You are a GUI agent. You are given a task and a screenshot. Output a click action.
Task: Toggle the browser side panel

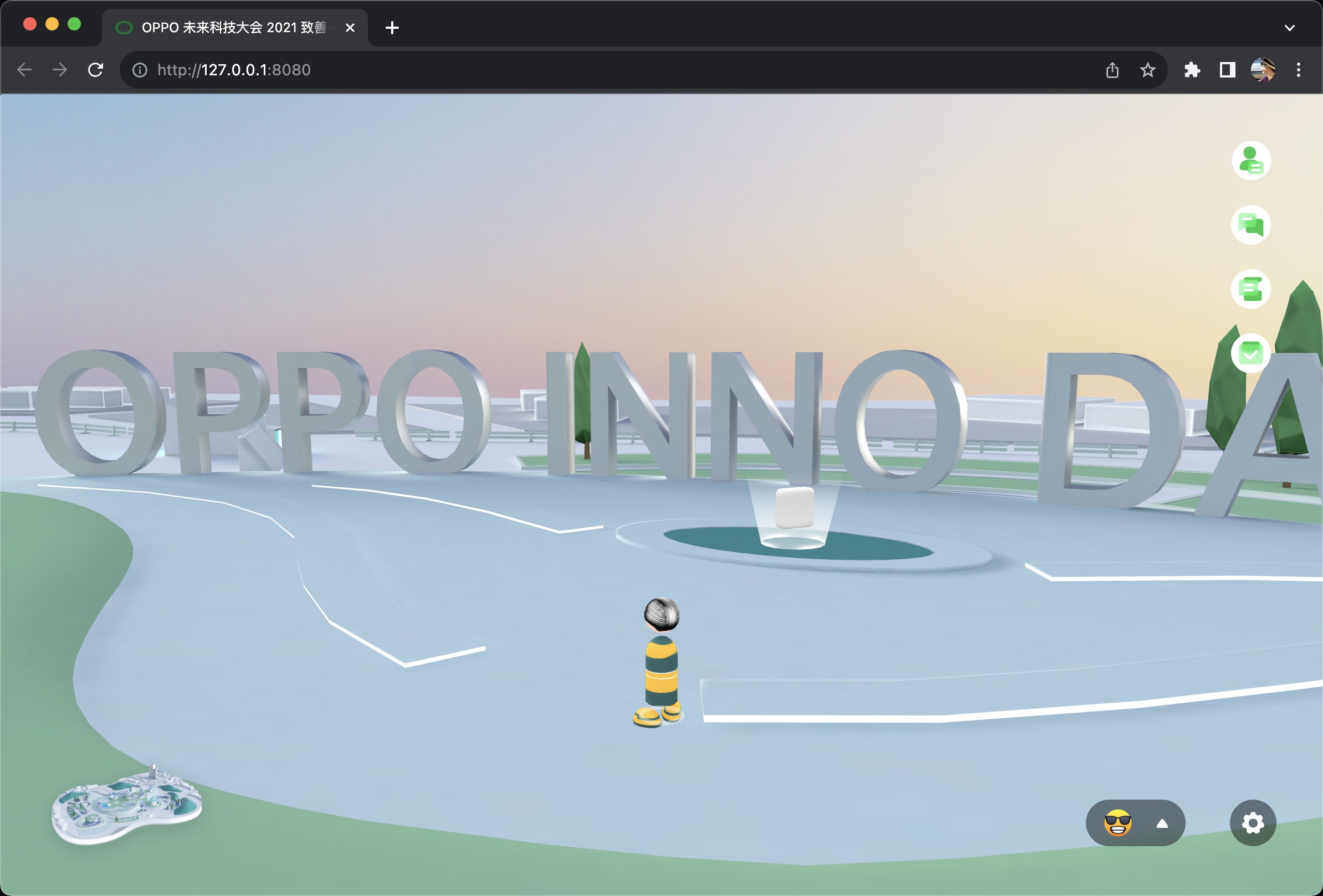point(1227,70)
